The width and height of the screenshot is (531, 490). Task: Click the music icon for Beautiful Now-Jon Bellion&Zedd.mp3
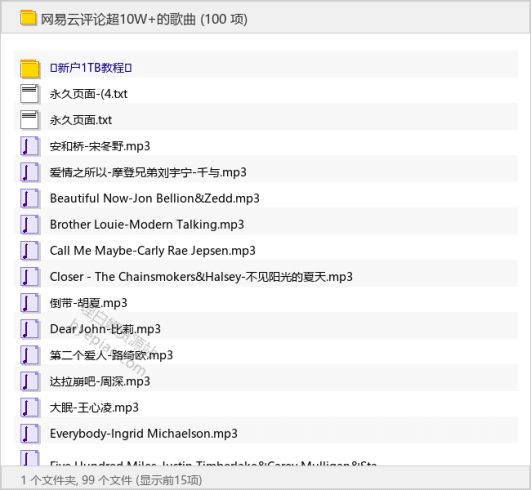point(30,198)
